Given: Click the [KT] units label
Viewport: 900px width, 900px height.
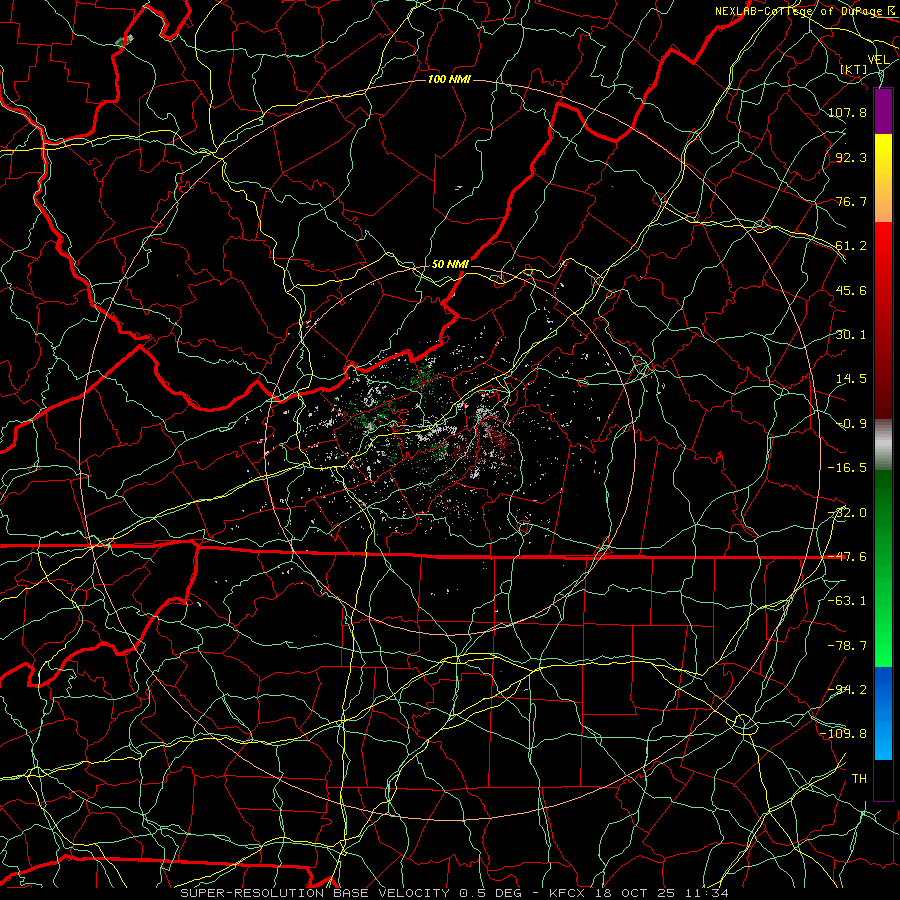Looking at the screenshot, I should [854, 69].
